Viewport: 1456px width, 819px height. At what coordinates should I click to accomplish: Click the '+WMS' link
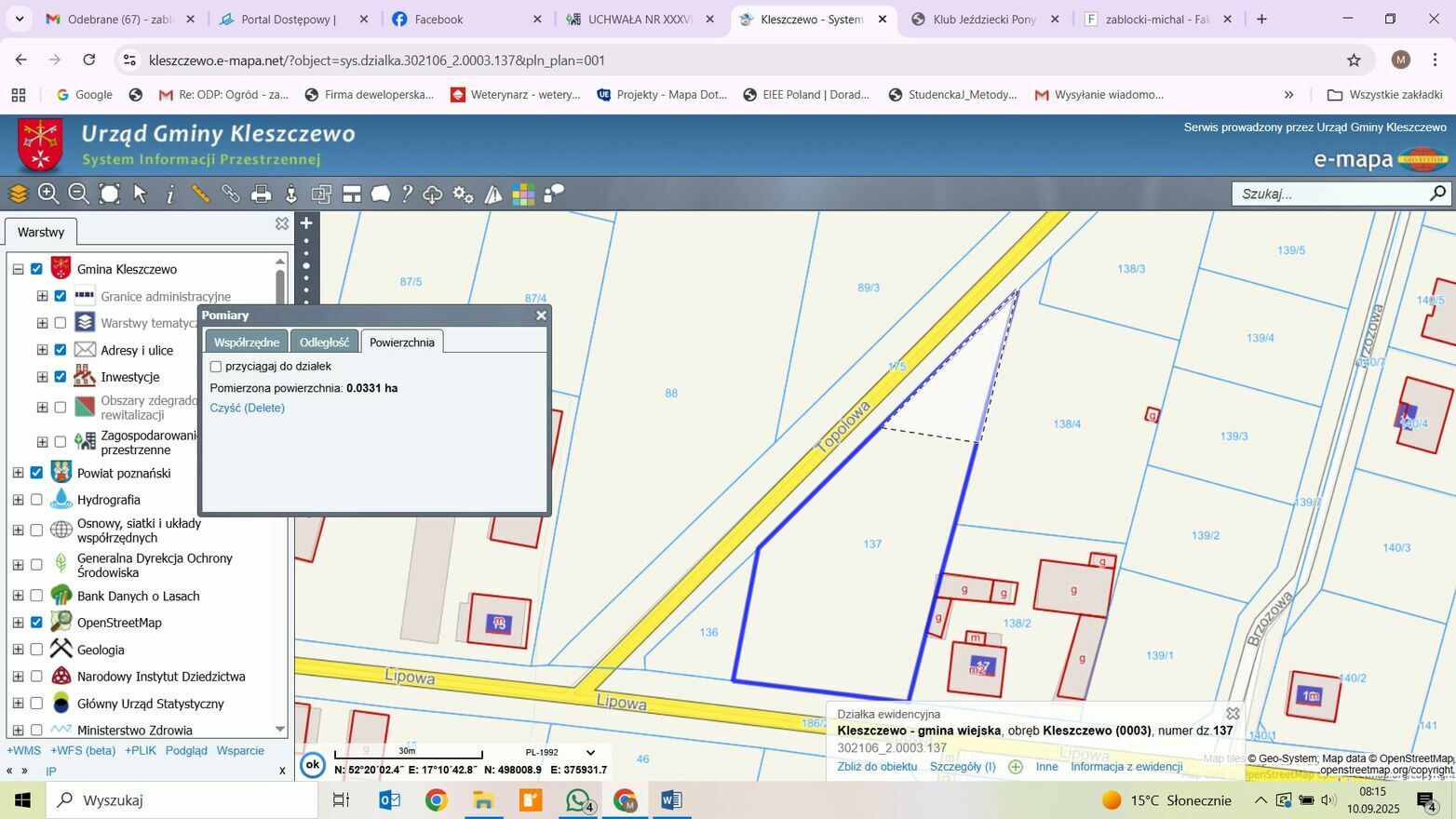pos(24,750)
